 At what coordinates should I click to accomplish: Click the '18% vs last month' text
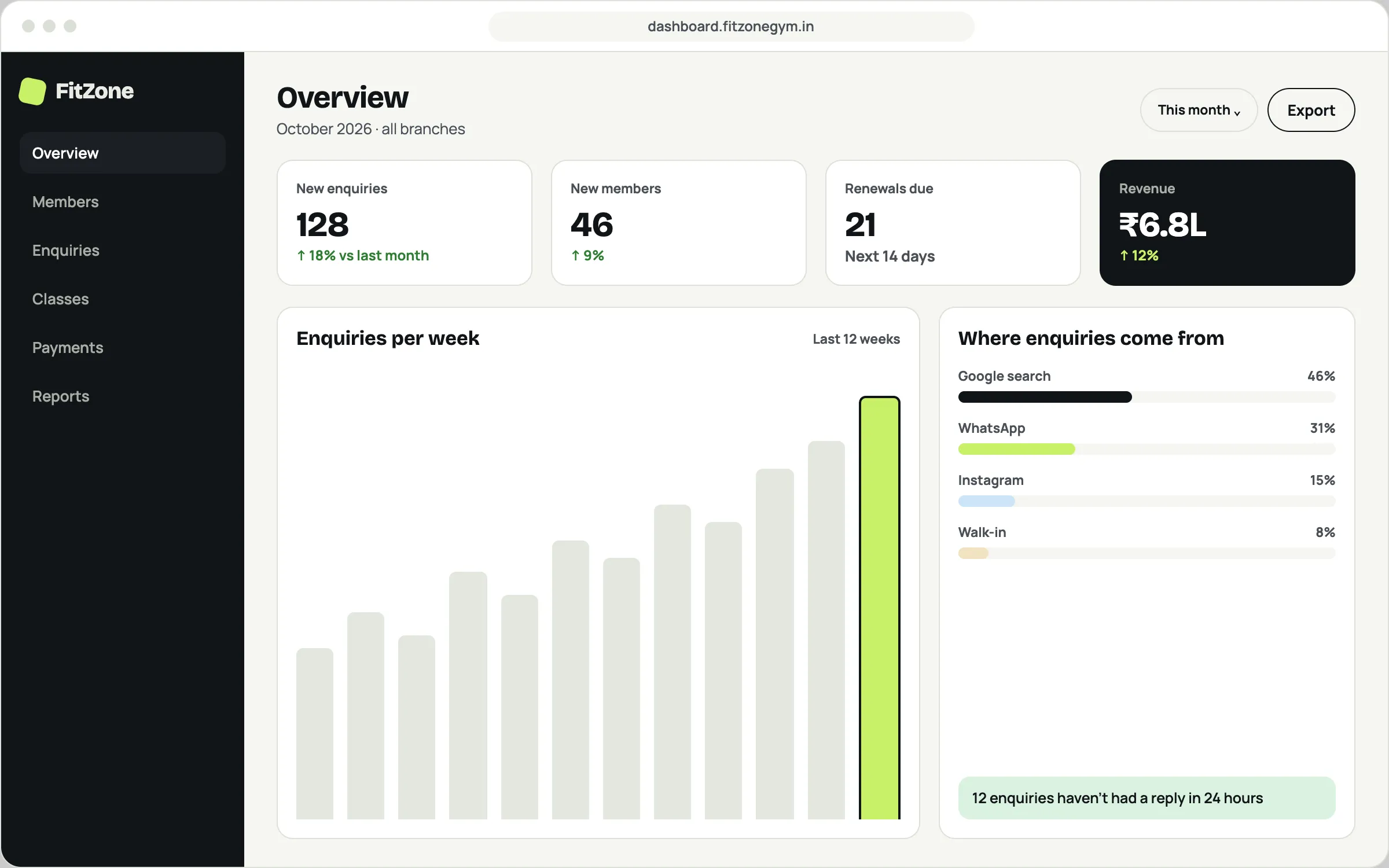point(369,256)
